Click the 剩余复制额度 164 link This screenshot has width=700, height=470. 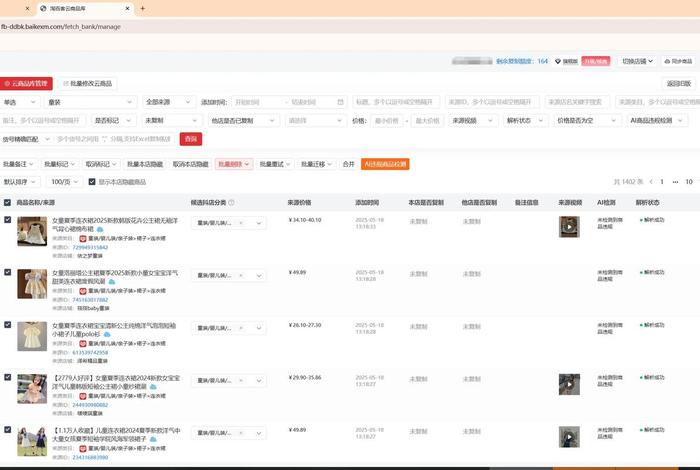click(522, 61)
